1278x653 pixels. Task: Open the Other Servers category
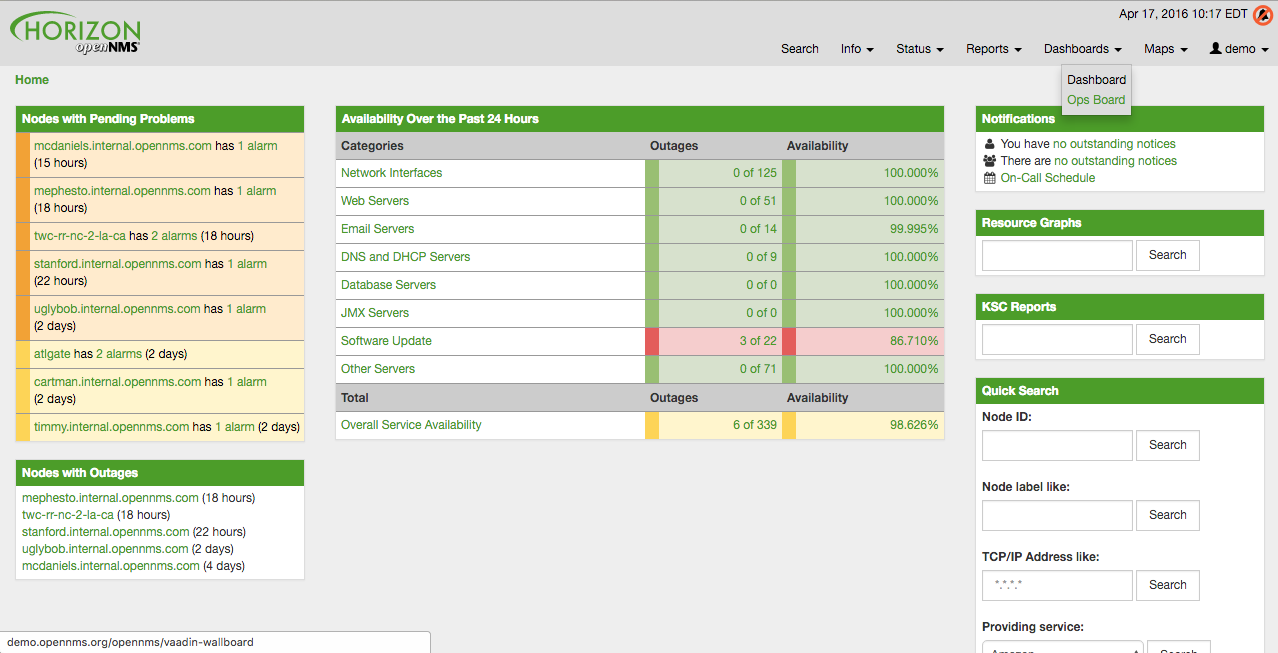378,369
